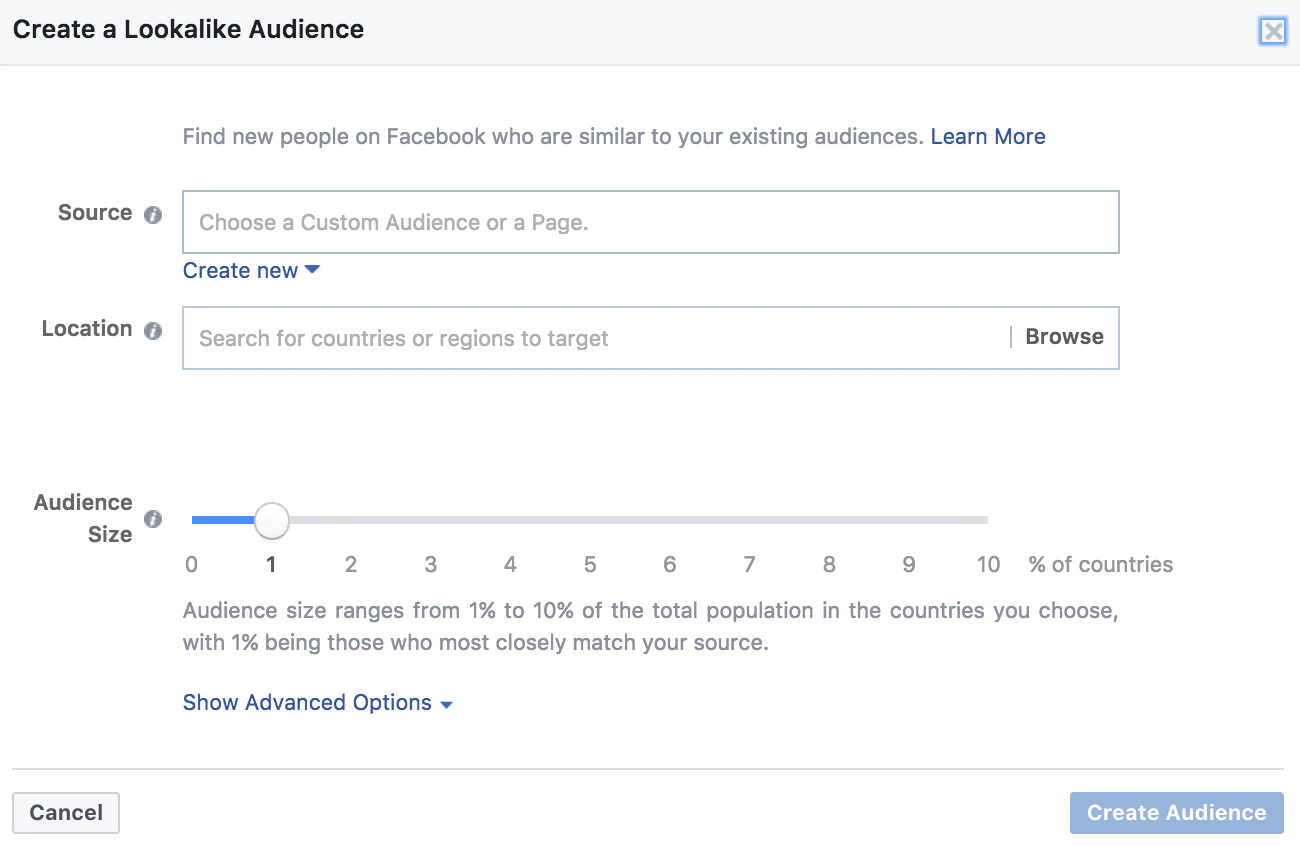Viewport: 1300px width, 846px height.
Task: Click the Audience Size info icon
Action: tap(153, 519)
